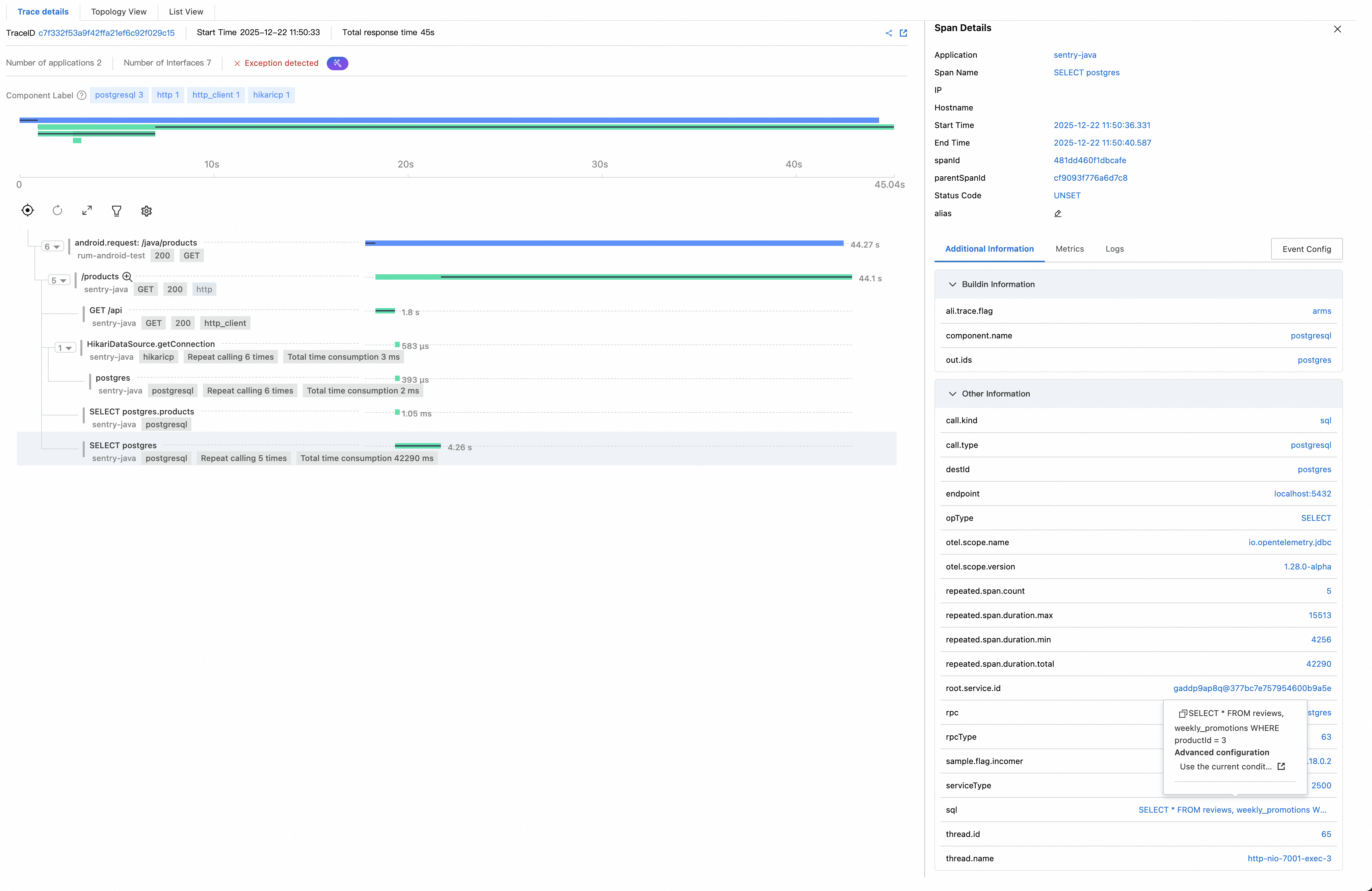The image size is (1372, 891).
Task: Collapse the 6-child android.request node
Action: tap(52, 247)
